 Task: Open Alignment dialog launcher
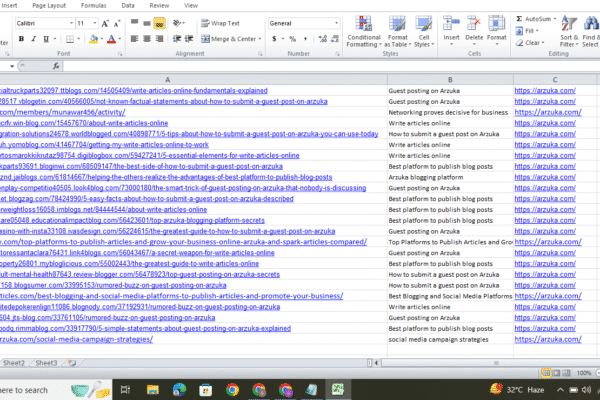click(x=260, y=54)
